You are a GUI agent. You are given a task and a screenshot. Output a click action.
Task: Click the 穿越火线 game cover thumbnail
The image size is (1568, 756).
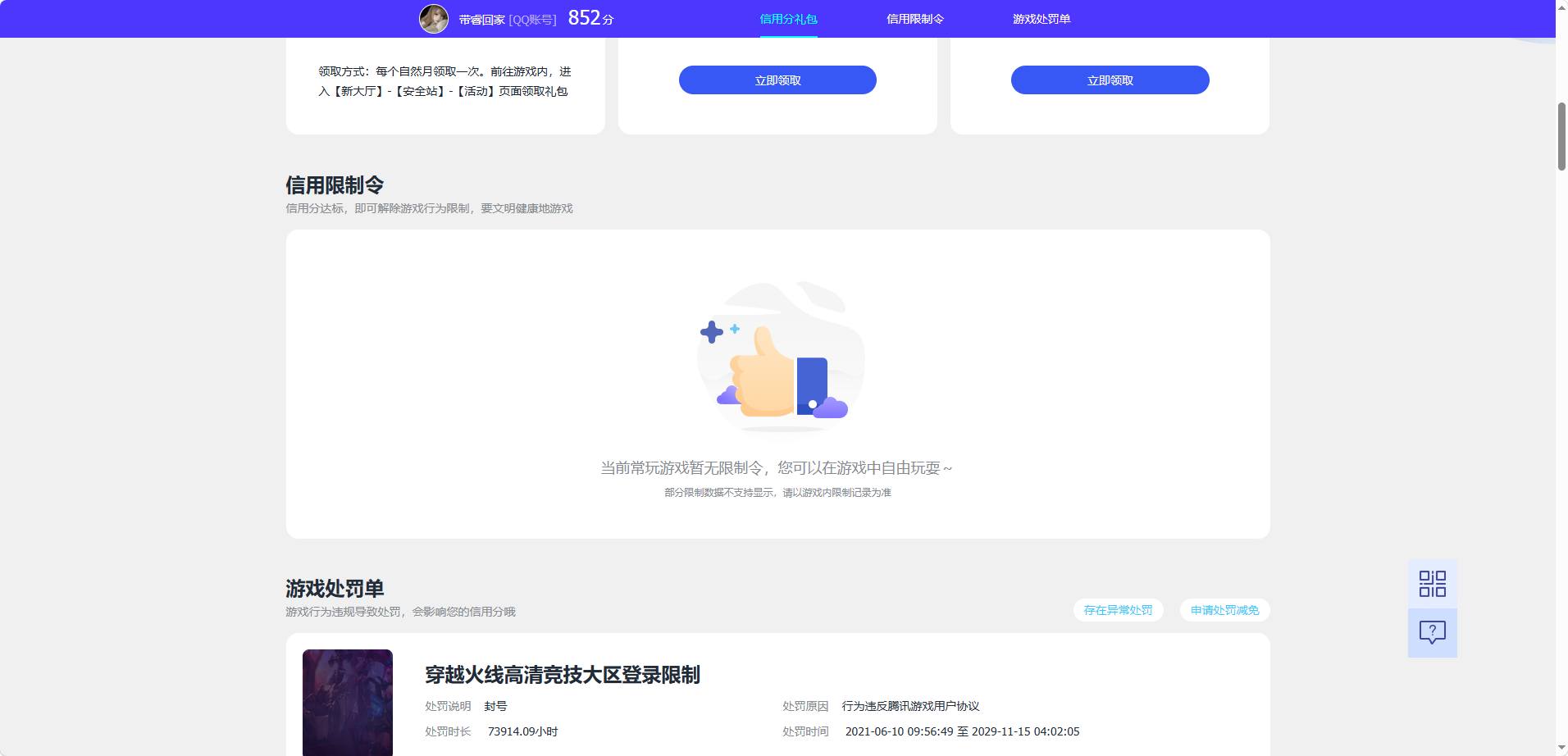pyautogui.click(x=348, y=702)
